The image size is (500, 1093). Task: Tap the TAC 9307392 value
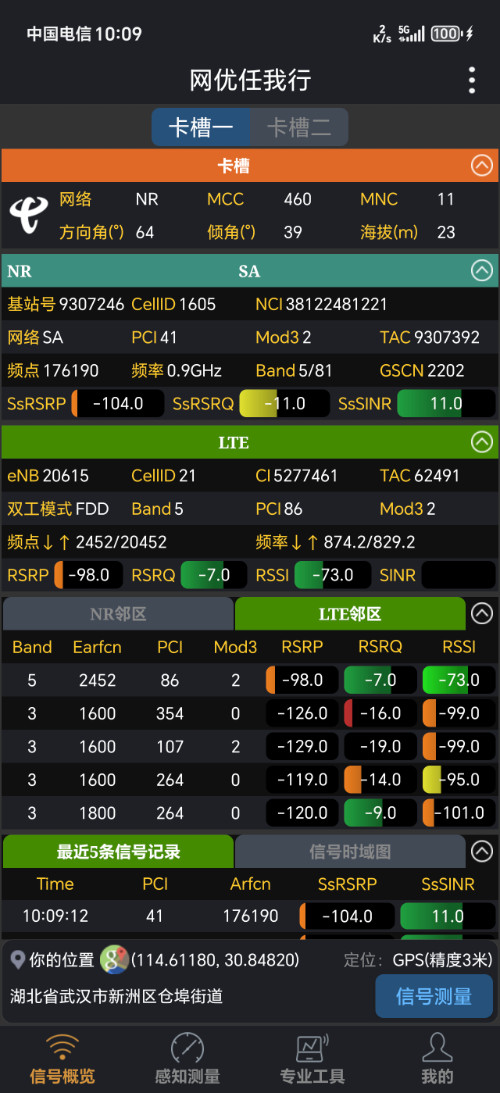click(x=447, y=337)
